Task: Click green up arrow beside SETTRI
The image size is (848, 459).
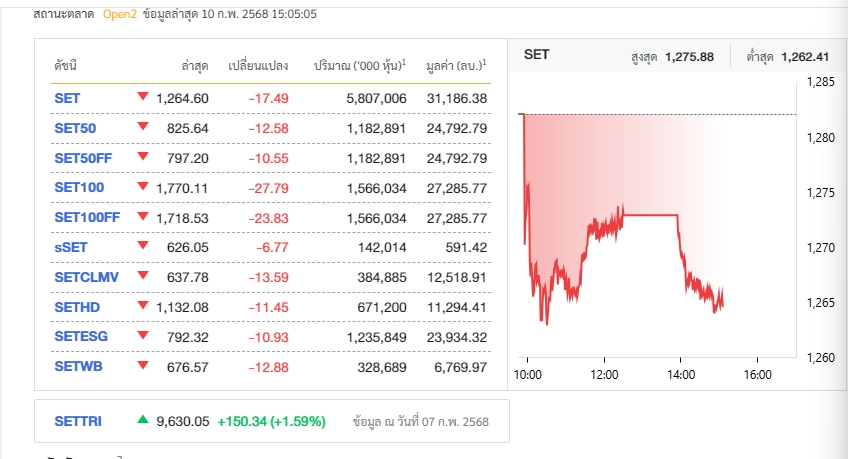Action: point(143,420)
